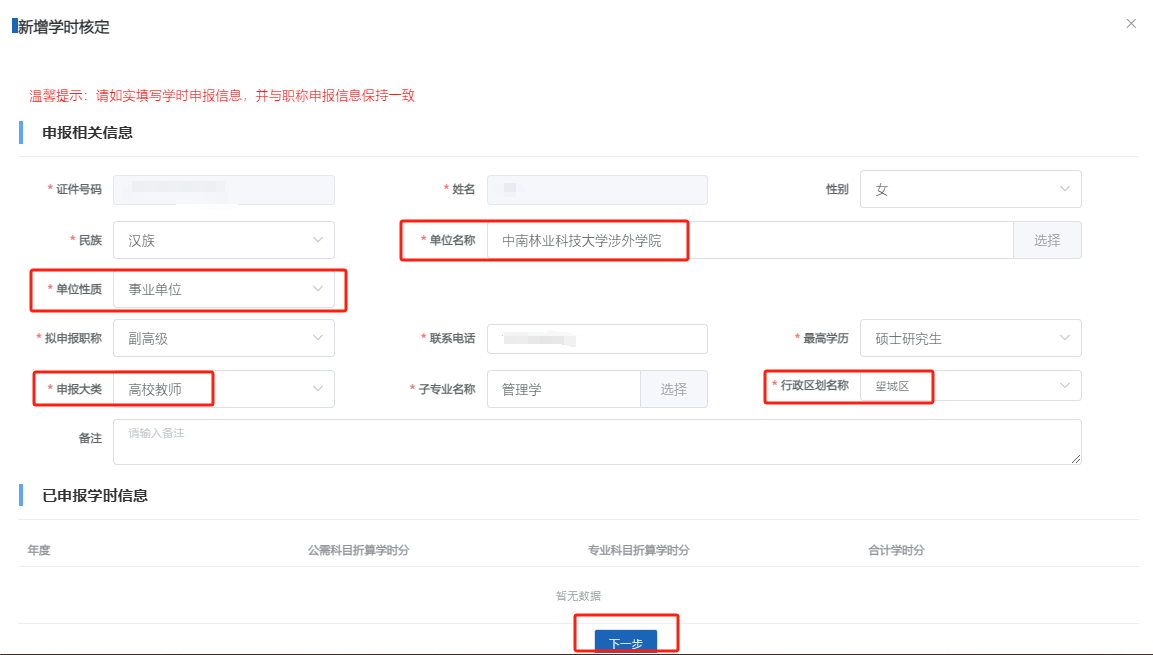Expand the 申报大类 dropdown

223,389
